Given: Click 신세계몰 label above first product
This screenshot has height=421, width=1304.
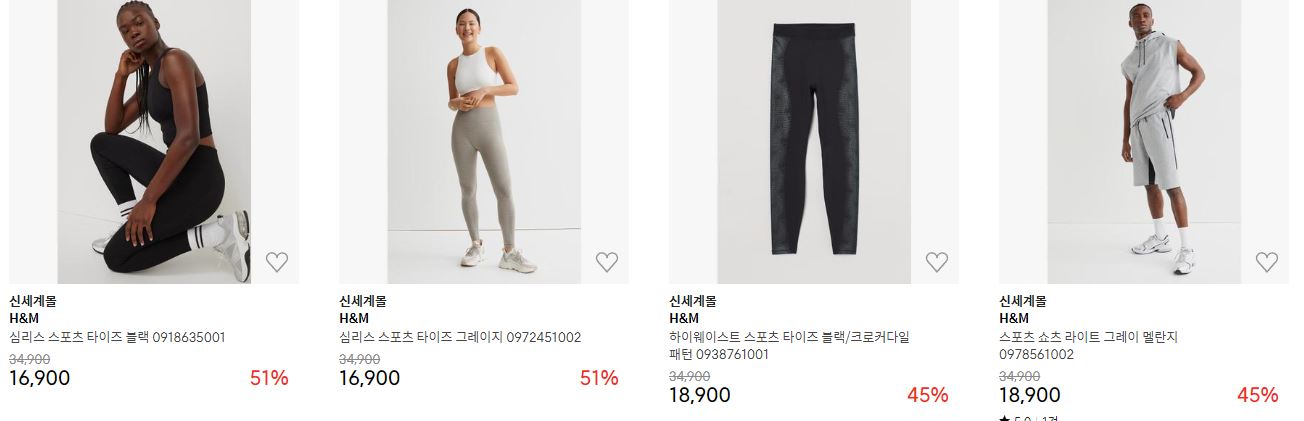Looking at the screenshot, I should pyautogui.click(x=33, y=300).
